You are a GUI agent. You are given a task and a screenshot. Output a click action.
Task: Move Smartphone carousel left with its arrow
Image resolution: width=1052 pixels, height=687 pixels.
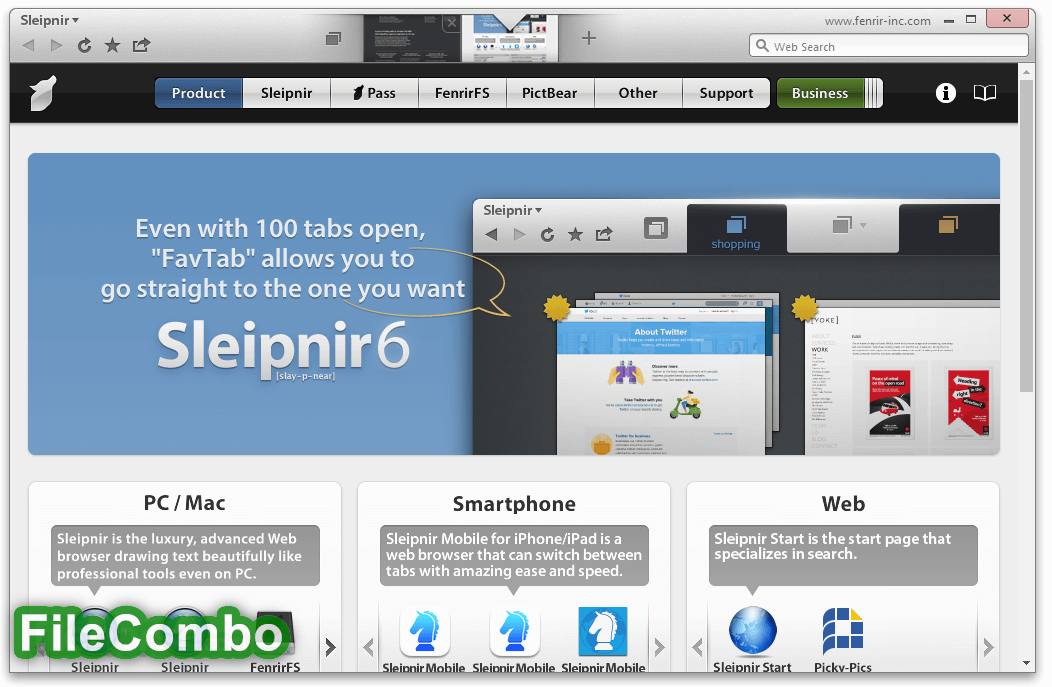[x=368, y=647]
